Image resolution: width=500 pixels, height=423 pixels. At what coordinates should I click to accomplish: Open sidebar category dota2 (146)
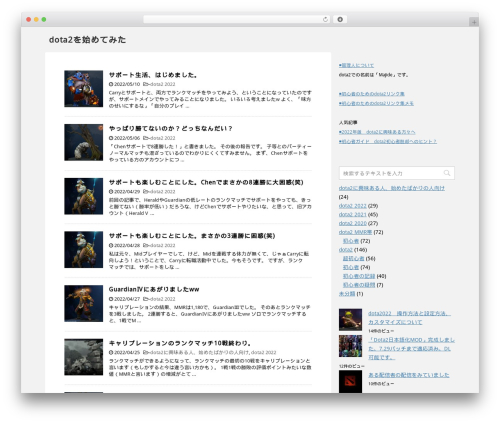[346, 250]
